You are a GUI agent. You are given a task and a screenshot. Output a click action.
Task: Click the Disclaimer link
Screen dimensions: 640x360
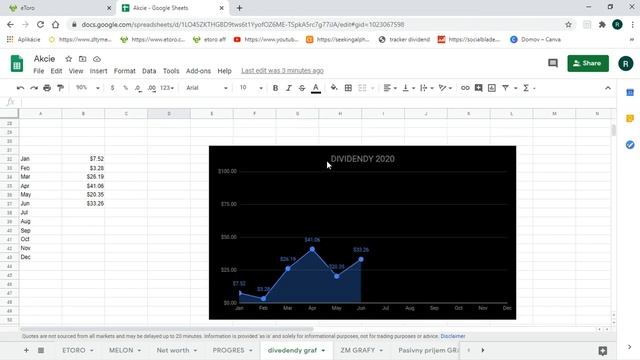[x=453, y=336]
